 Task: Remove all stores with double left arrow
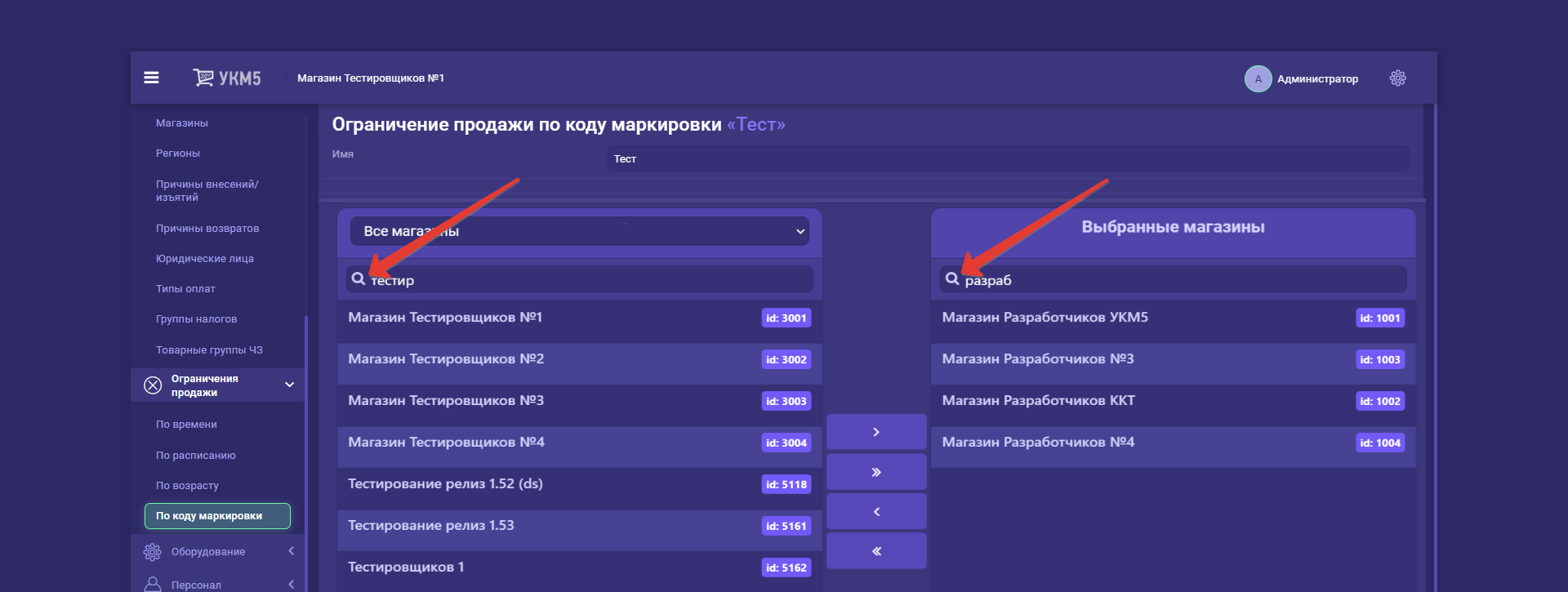click(x=875, y=551)
